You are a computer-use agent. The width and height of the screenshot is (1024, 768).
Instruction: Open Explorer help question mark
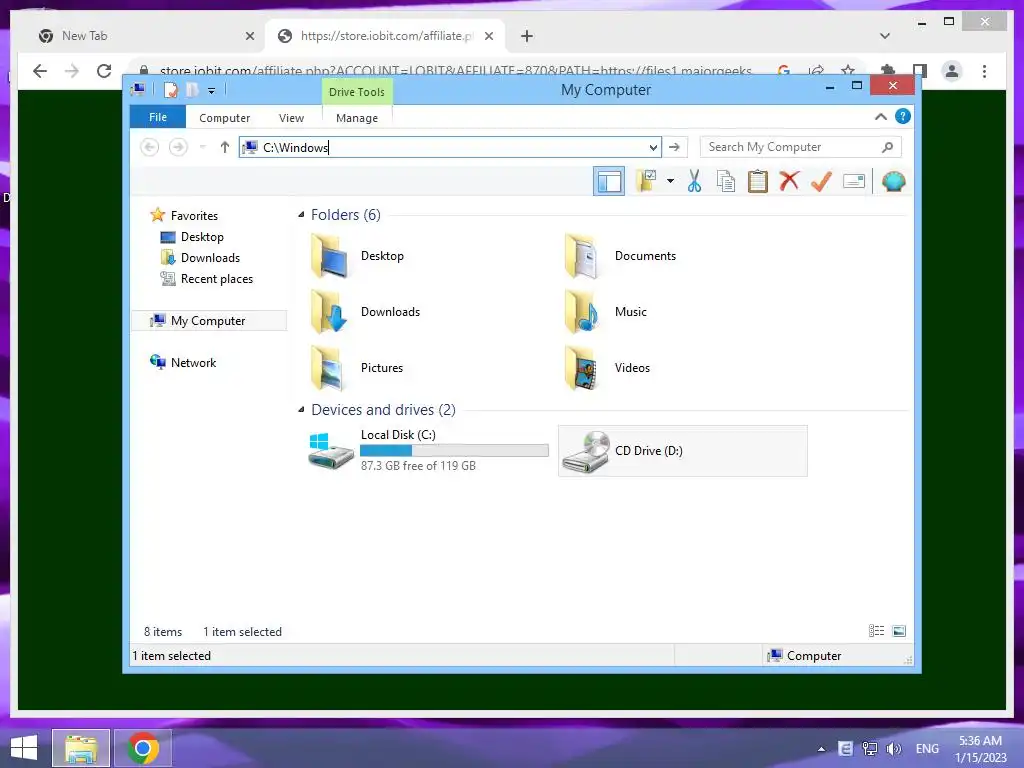tap(903, 116)
